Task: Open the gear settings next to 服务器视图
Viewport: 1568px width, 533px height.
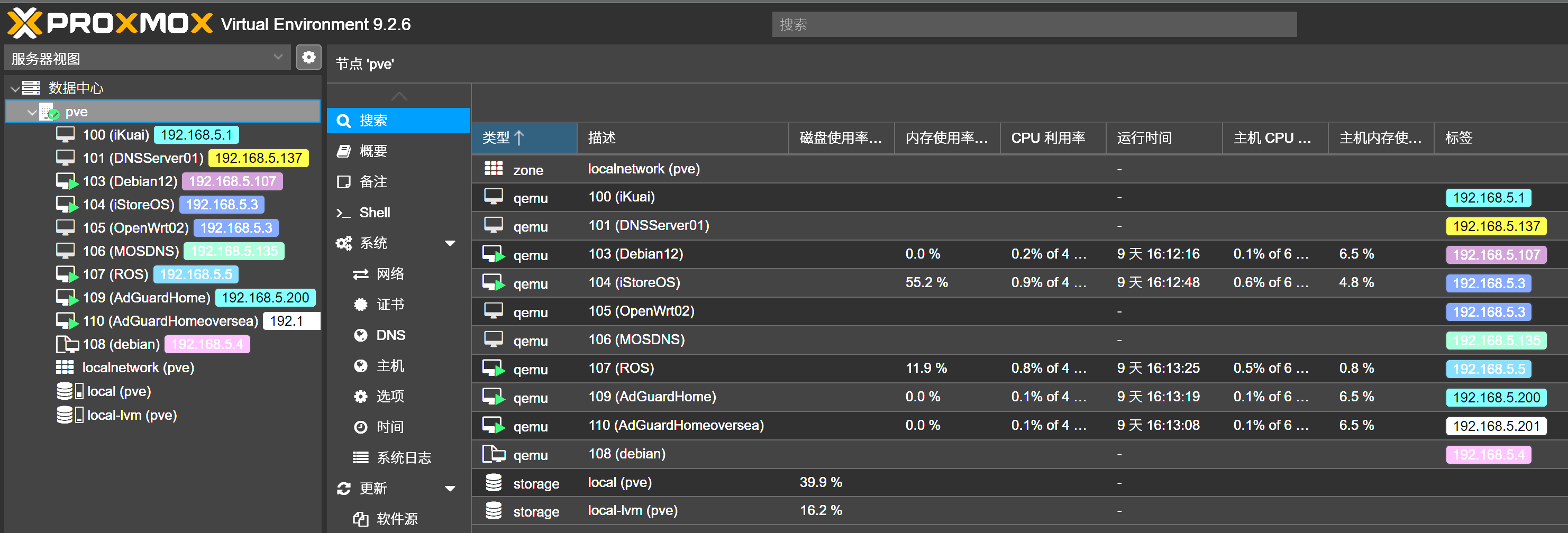Action: (x=308, y=58)
